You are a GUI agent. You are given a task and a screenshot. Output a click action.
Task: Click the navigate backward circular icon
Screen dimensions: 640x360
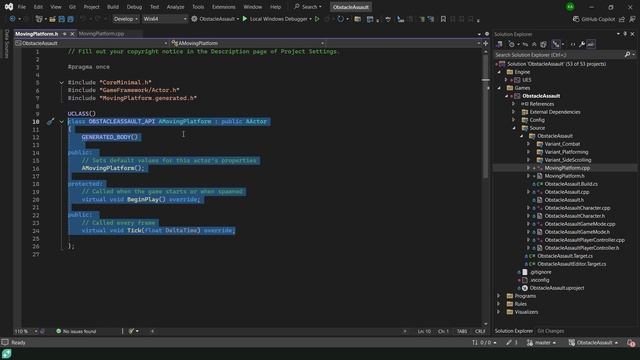pos(12,19)
